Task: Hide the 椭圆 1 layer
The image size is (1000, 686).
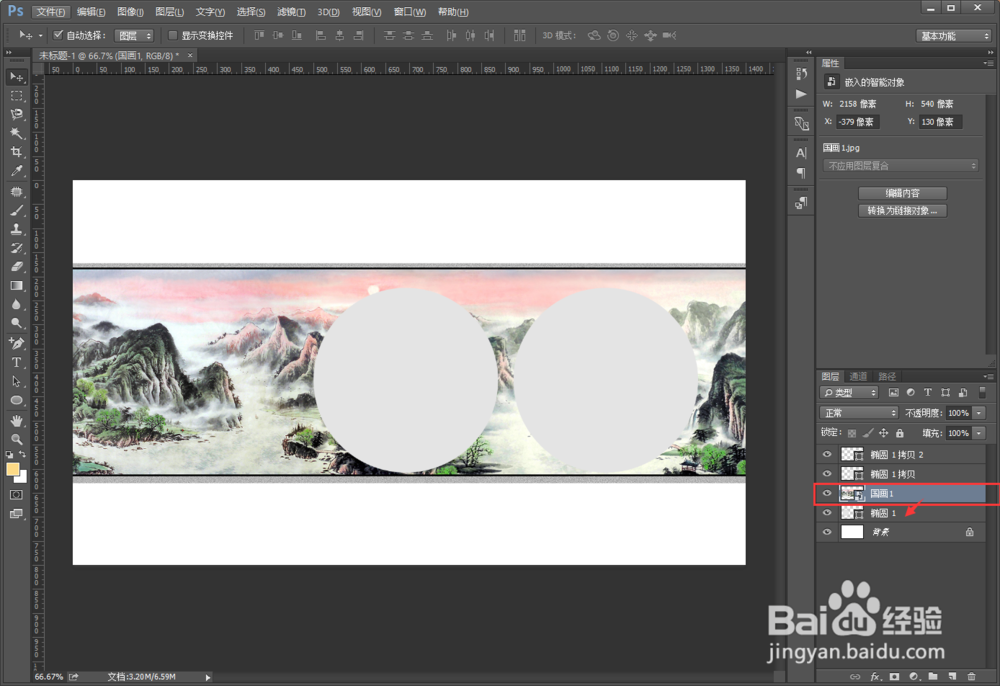Action: click(827, 513)
